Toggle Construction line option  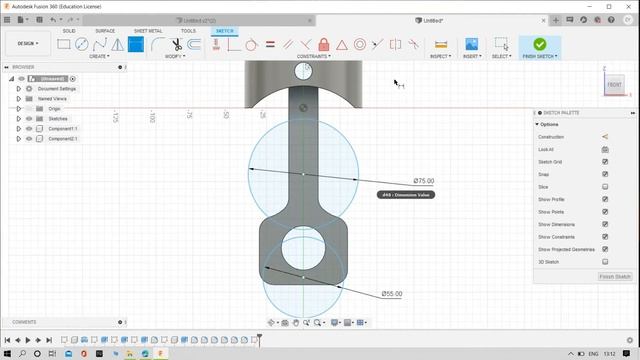(605, 137)
